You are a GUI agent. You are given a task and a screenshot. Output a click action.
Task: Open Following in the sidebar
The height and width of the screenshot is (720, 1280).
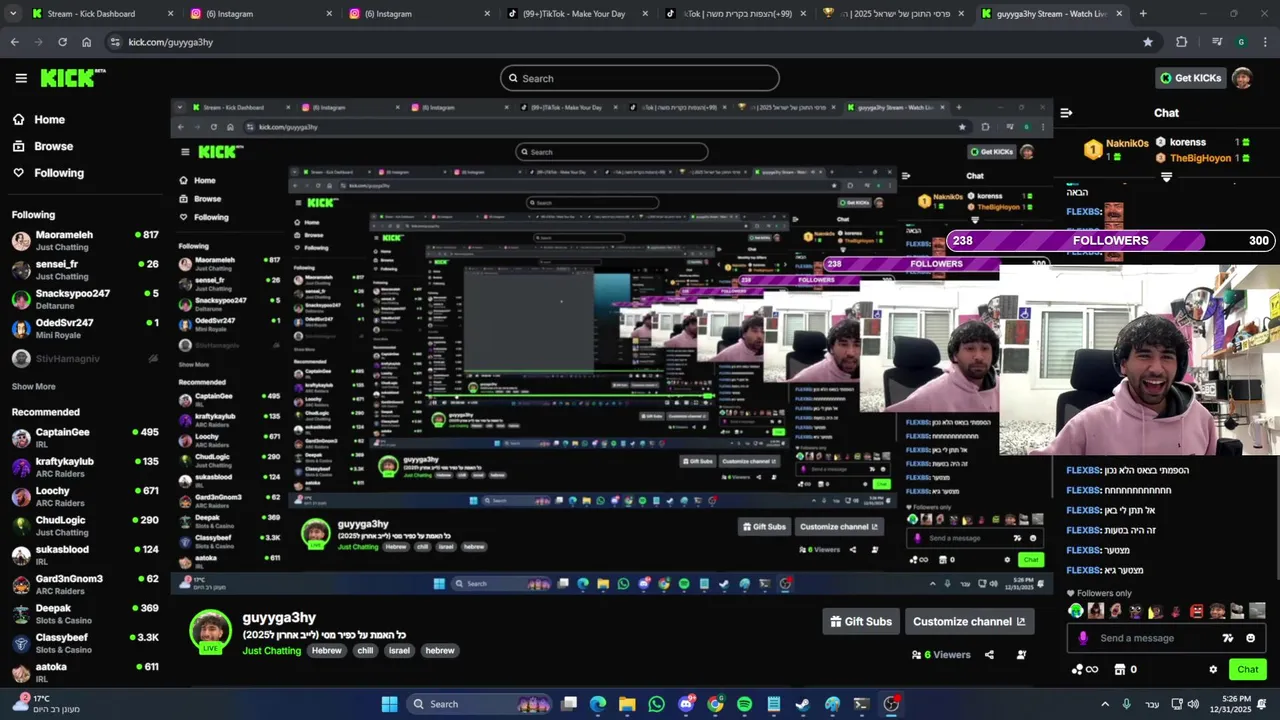(48, 173)
